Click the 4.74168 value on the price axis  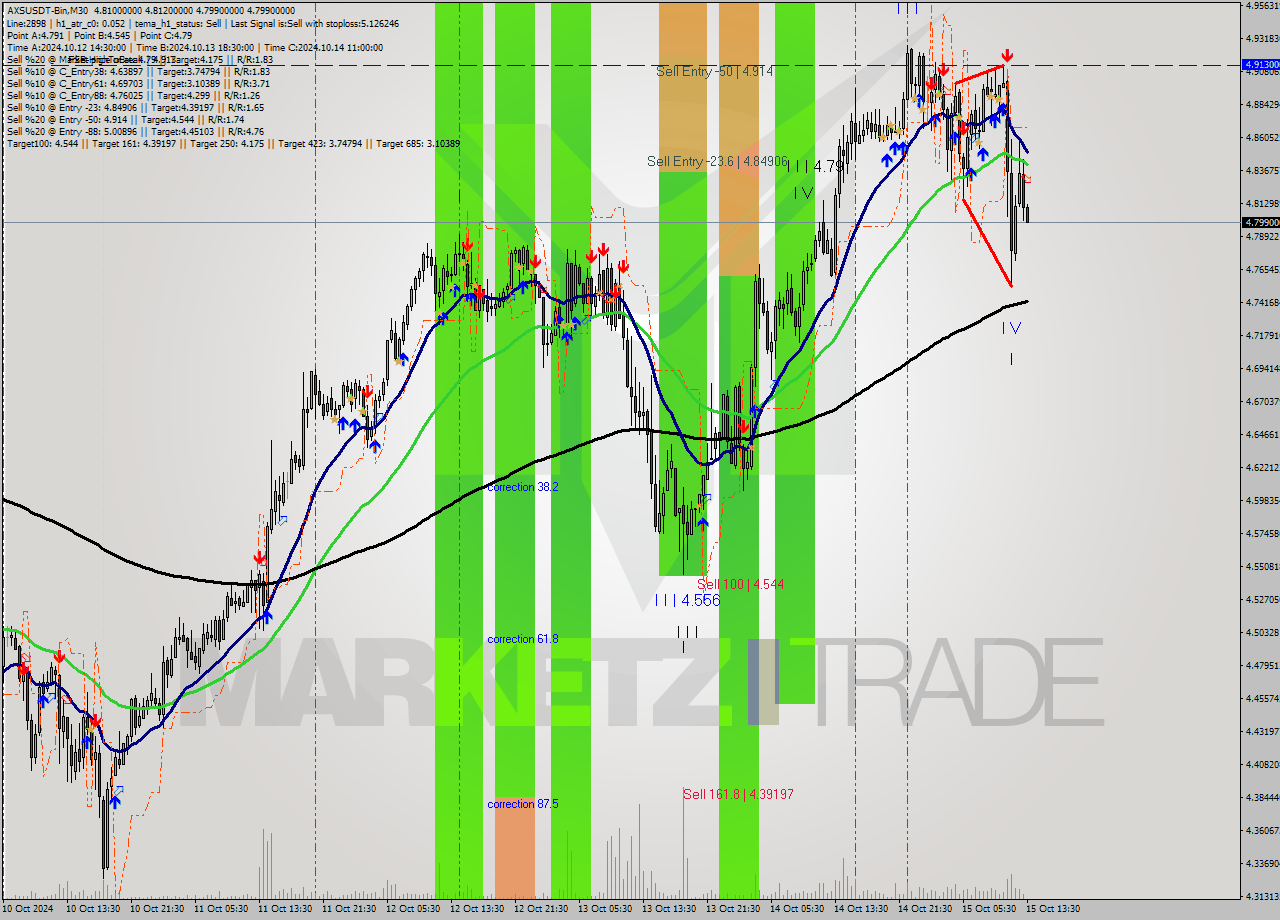pos(1262,302)
